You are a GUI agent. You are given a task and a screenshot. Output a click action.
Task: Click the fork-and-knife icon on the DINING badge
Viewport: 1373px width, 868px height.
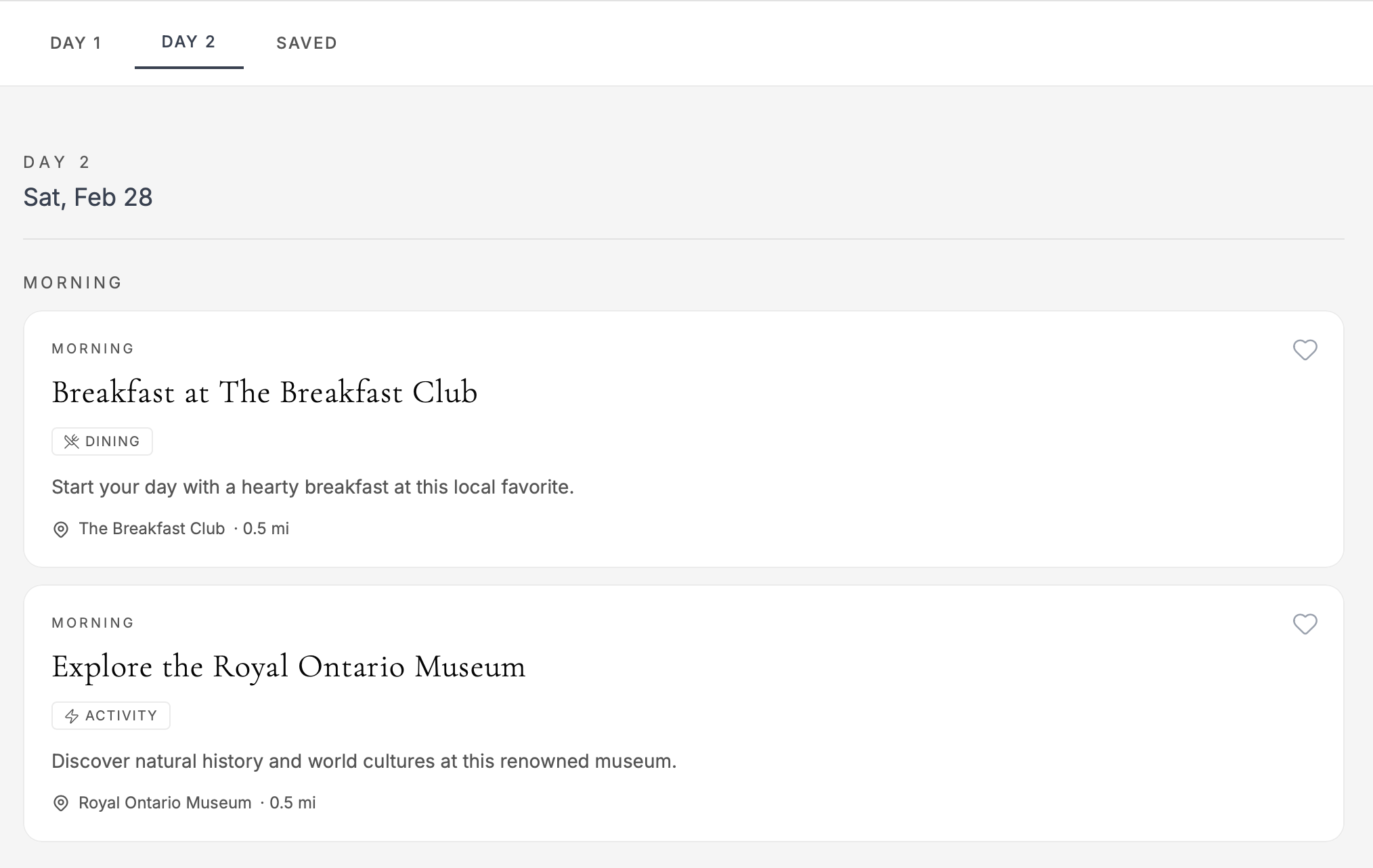pos(72,441)
